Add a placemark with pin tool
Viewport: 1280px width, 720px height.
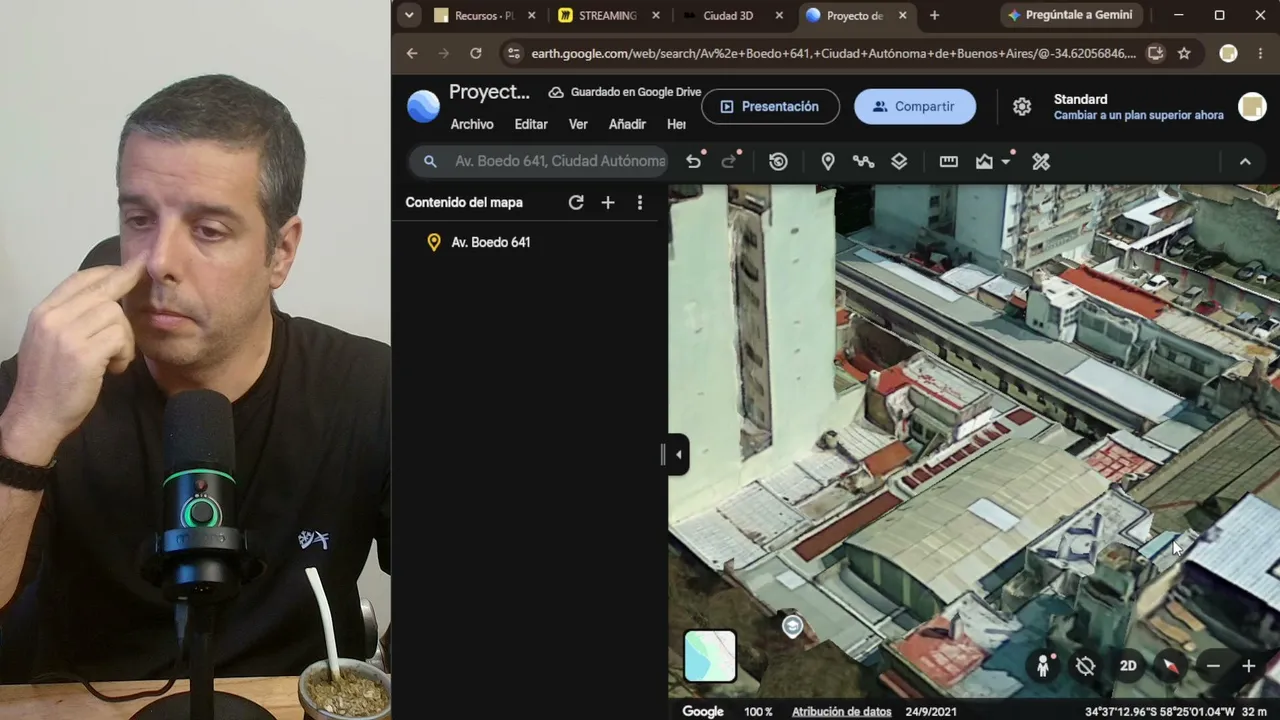tap(828, 161)
